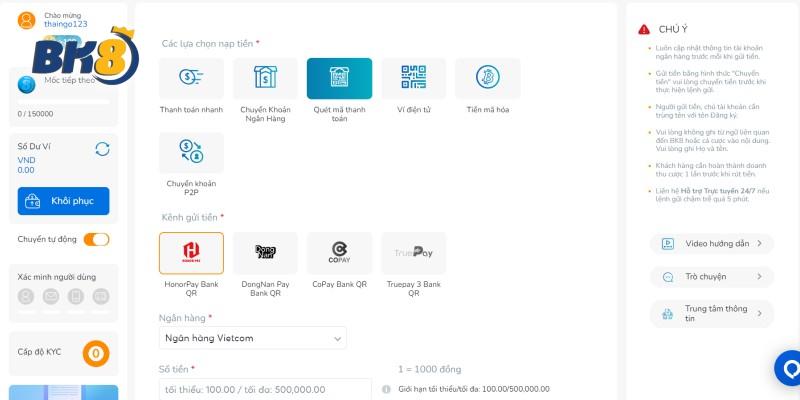This screenshot has height=400, width=800.
Task: Click the CHÚ Ý warning triangle icon
Action: click(644, 30)
